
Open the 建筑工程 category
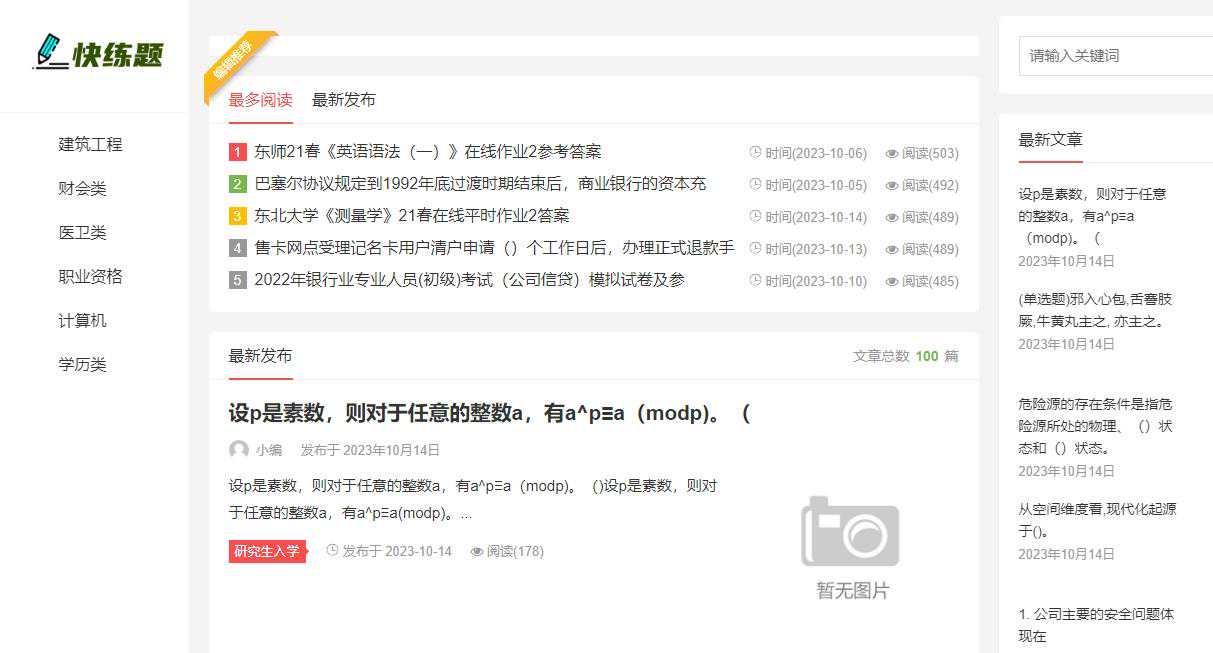(x=92, y=144)
